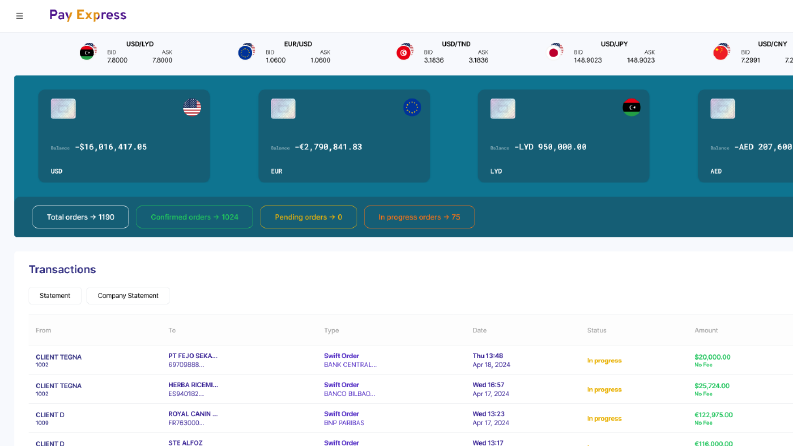Viewport: 793px width, 446px height.
Task: Click the €122,975.00 amount
Action: [x=713, y=415]
